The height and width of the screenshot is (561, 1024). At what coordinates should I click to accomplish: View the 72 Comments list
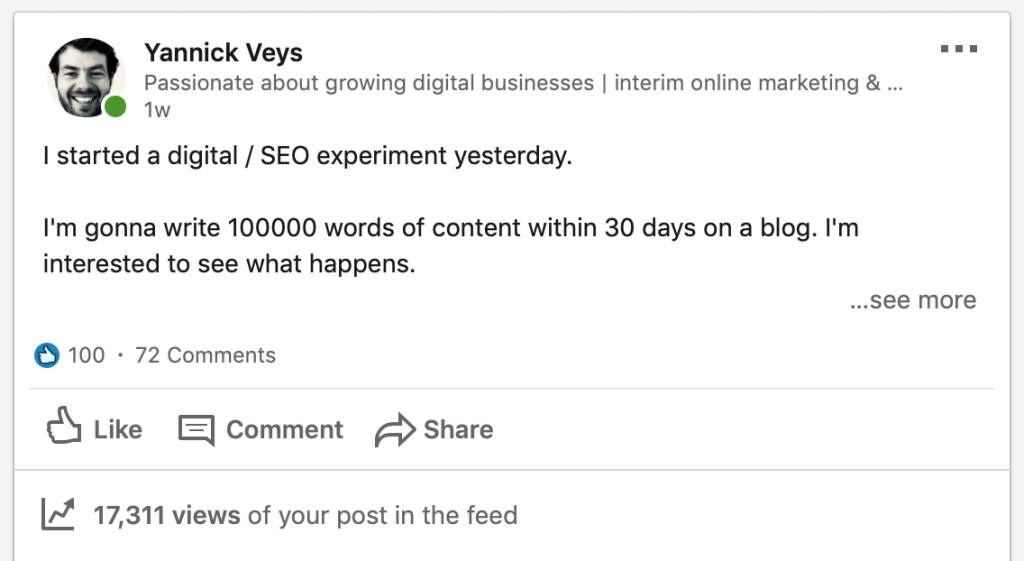pyautogui.click(x=205, y=355)
